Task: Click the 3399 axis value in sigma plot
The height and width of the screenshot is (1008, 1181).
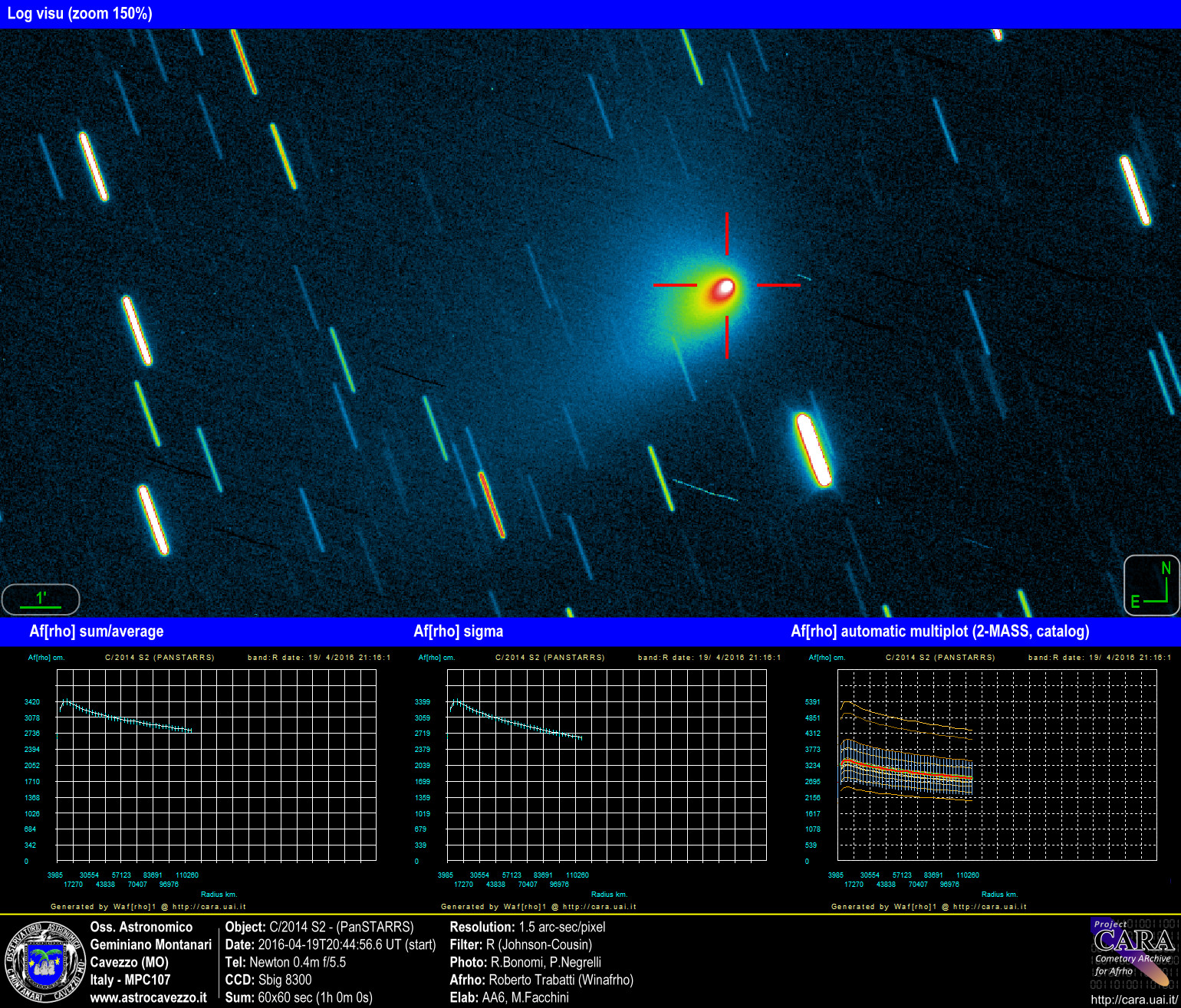Action: pyautogui.click(x=423, y=702)
